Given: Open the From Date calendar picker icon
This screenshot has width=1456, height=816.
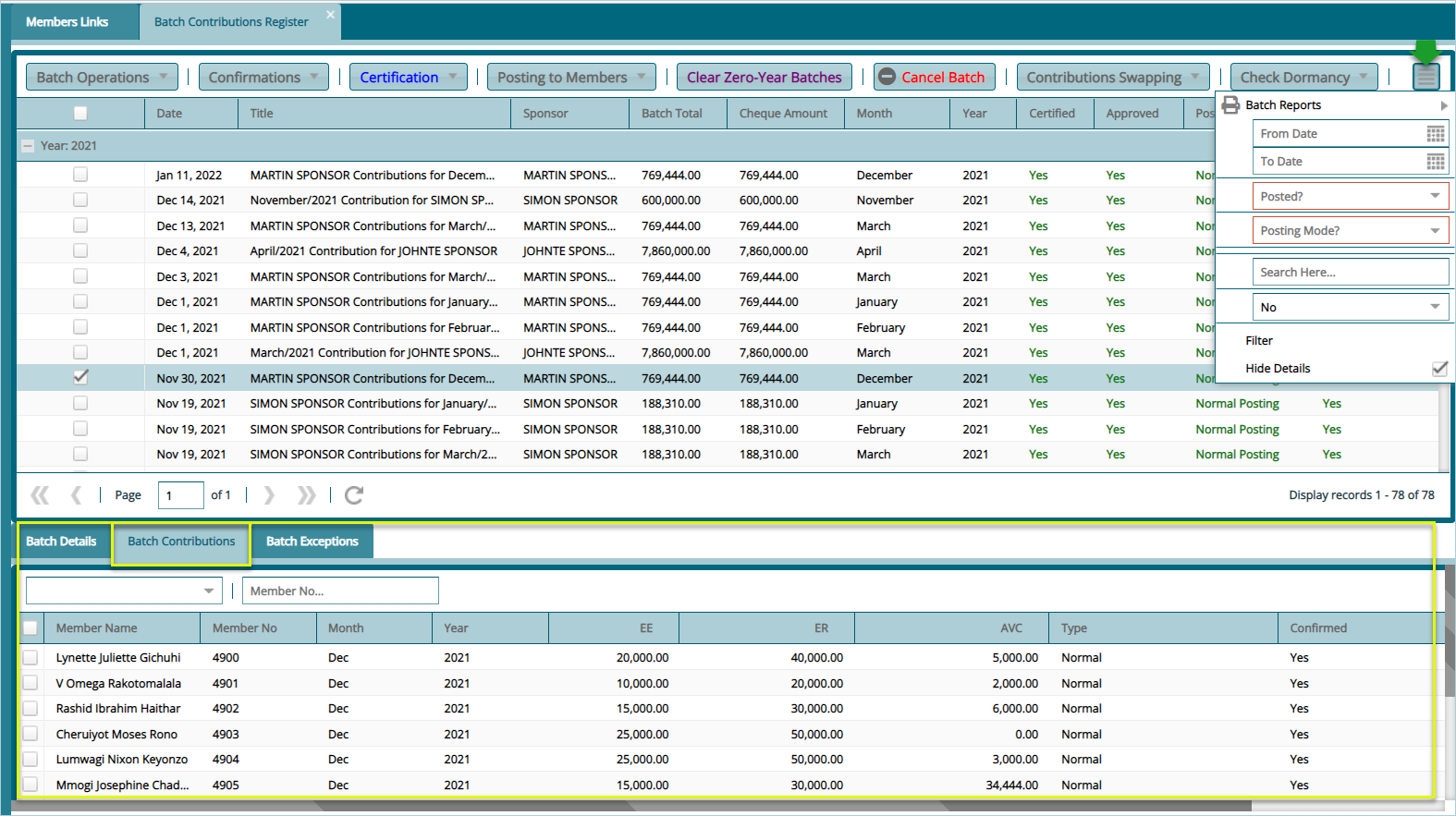Looking at the screenshot, I should point(1435,134).
